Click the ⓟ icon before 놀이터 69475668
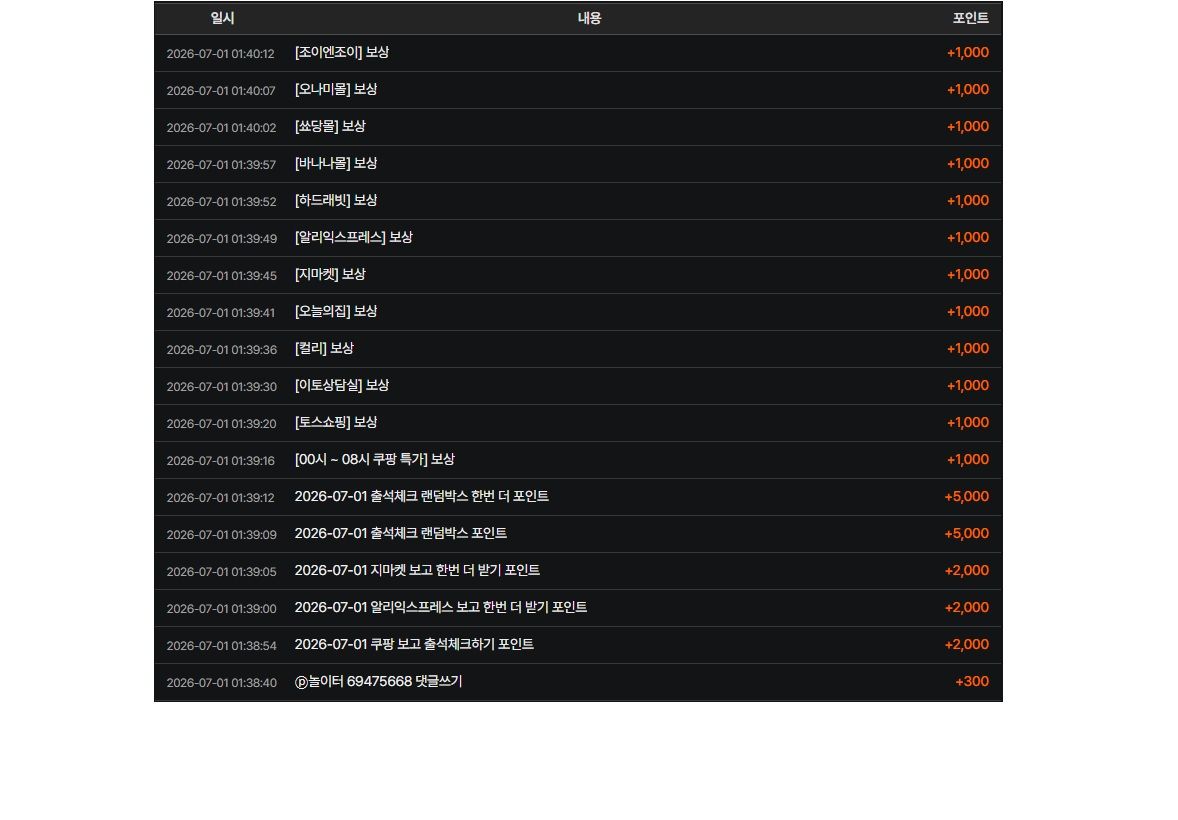The image size is (1178, 820). pos(301,682)
